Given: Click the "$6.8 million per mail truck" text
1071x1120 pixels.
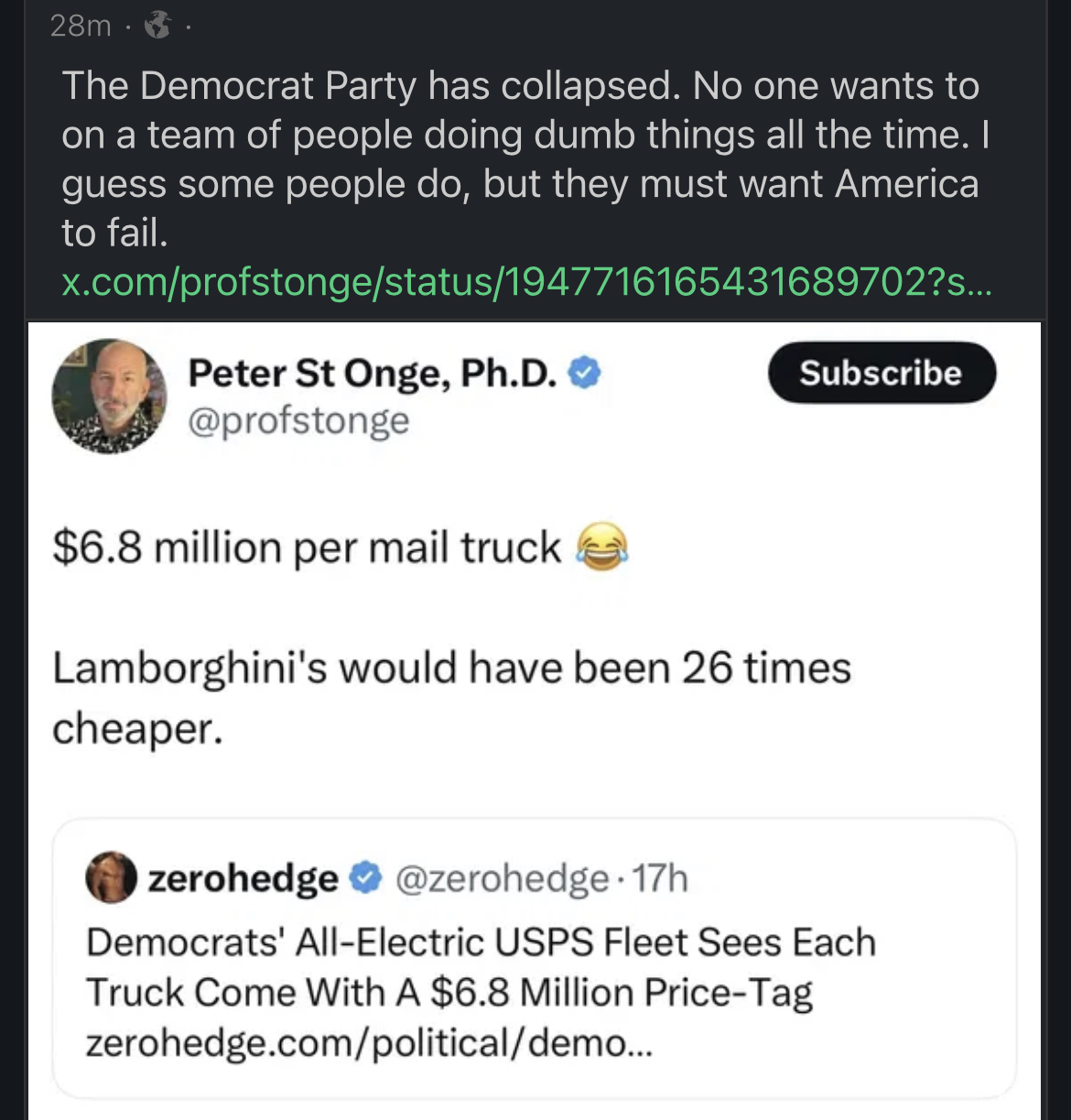Looking at the screenshot, I should [x=307, y=548].
